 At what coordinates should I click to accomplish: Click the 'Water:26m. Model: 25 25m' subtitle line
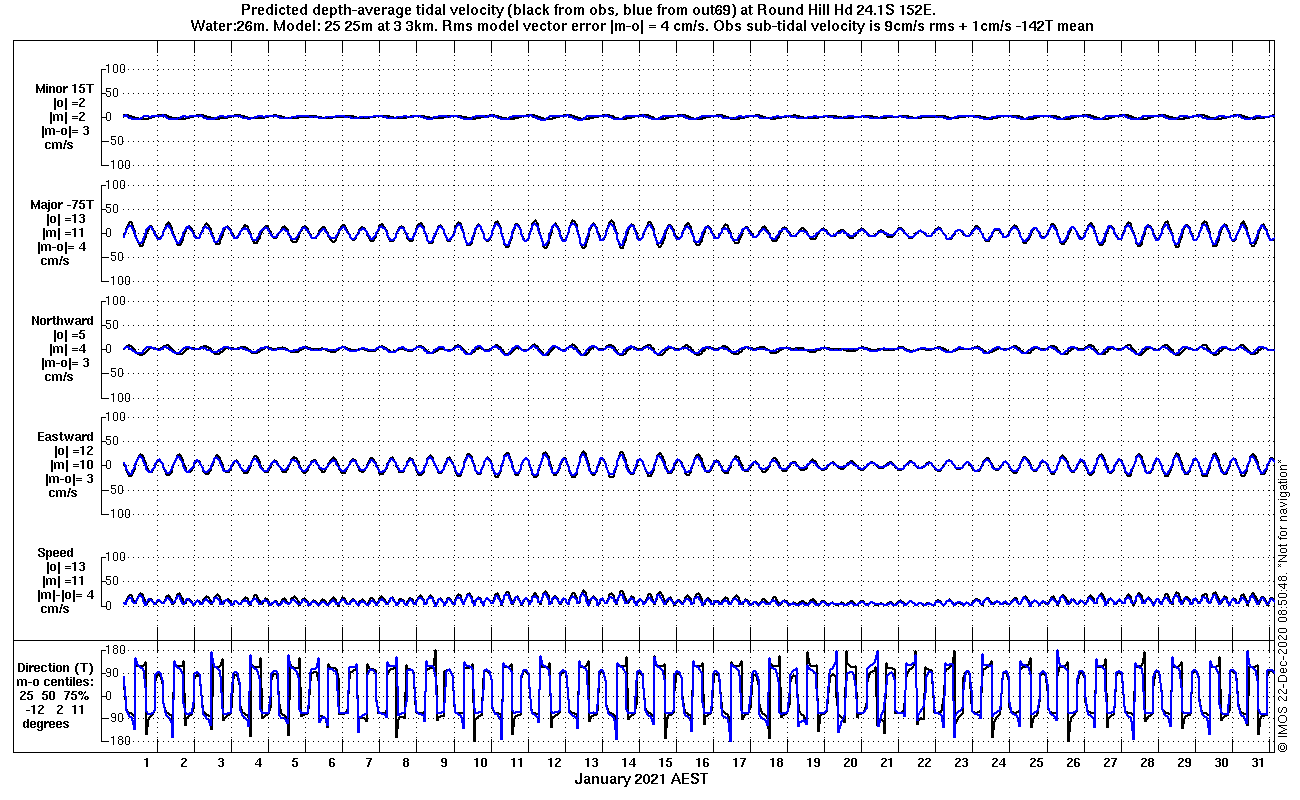(640, 26)
